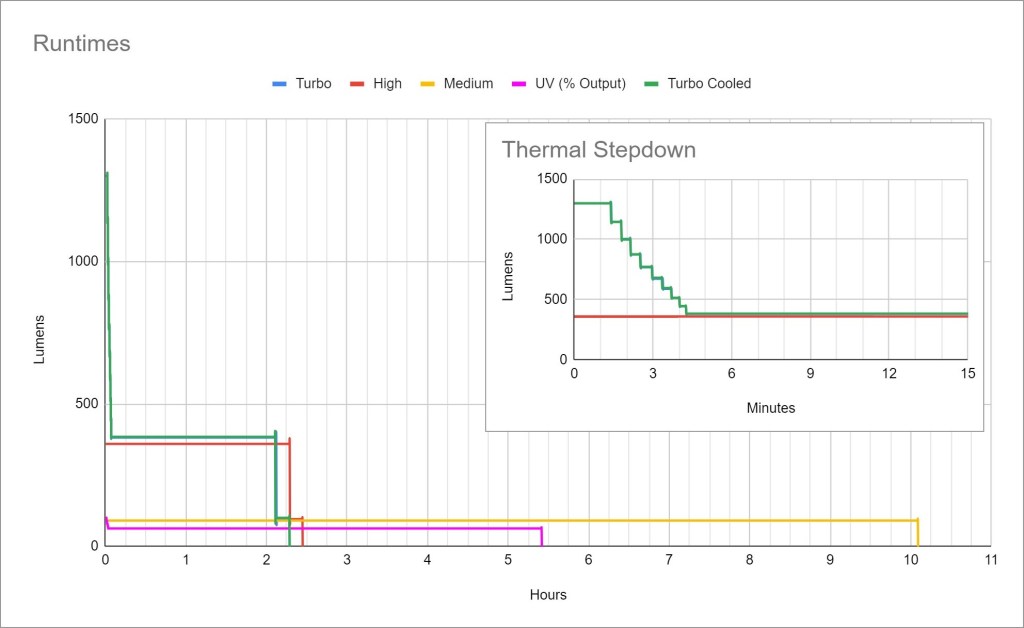This screenshot has height=628, width=1024.
Task: Click the 8 tick on the Hours axis
Action: [x=749, y=561]
